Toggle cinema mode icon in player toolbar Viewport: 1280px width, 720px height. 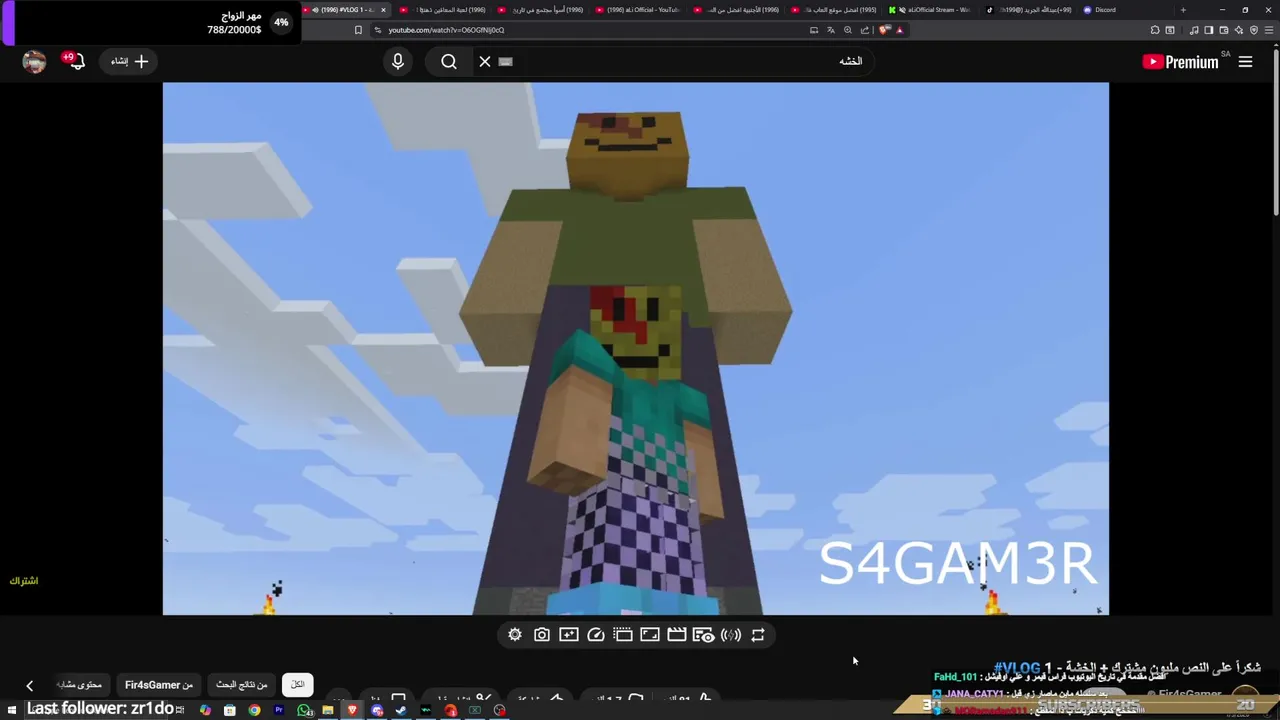click(x=623, y=635)
